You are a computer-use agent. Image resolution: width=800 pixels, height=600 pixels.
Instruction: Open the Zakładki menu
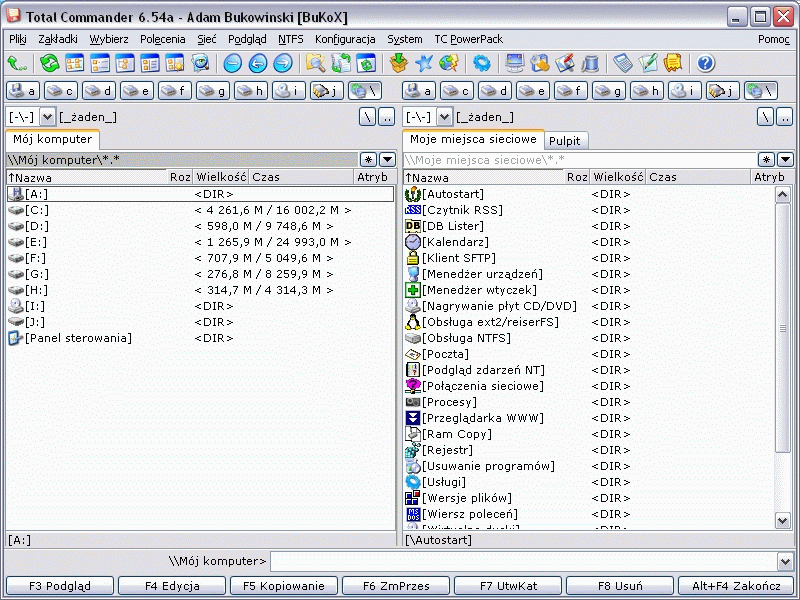pyautogui.click(x=58, y=39)
